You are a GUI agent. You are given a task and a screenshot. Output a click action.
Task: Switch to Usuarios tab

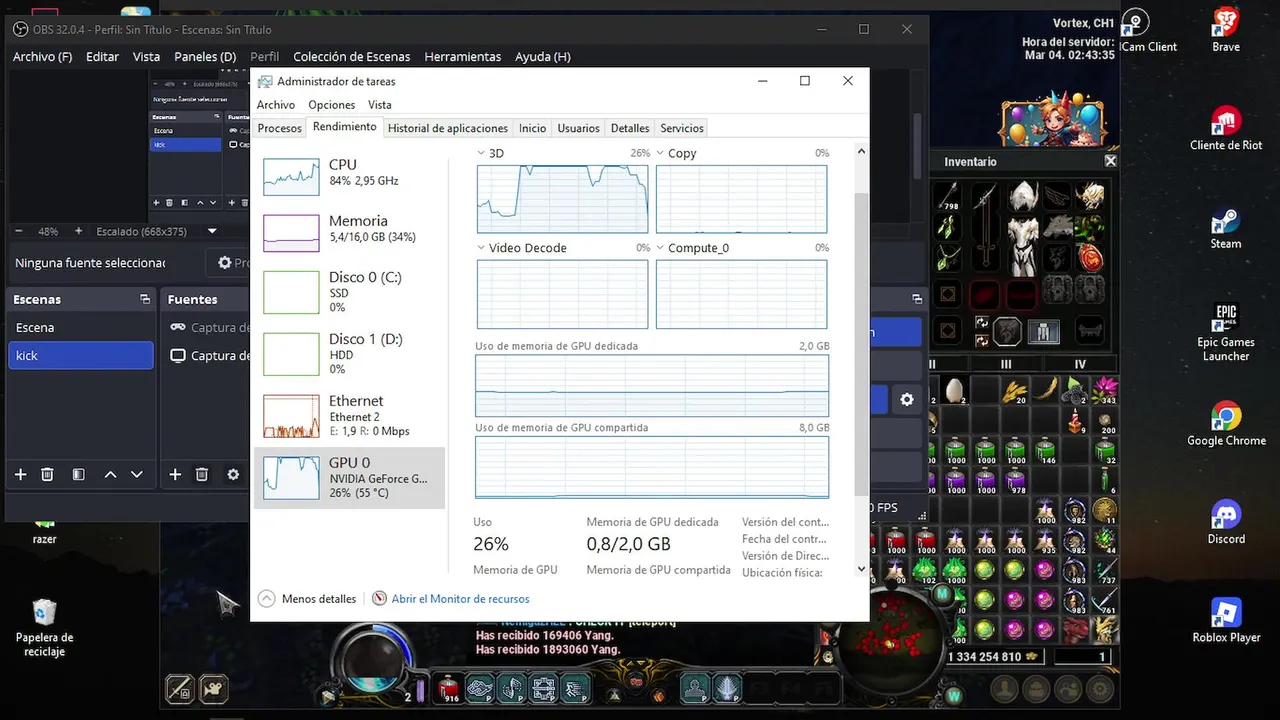click(578, 128)
